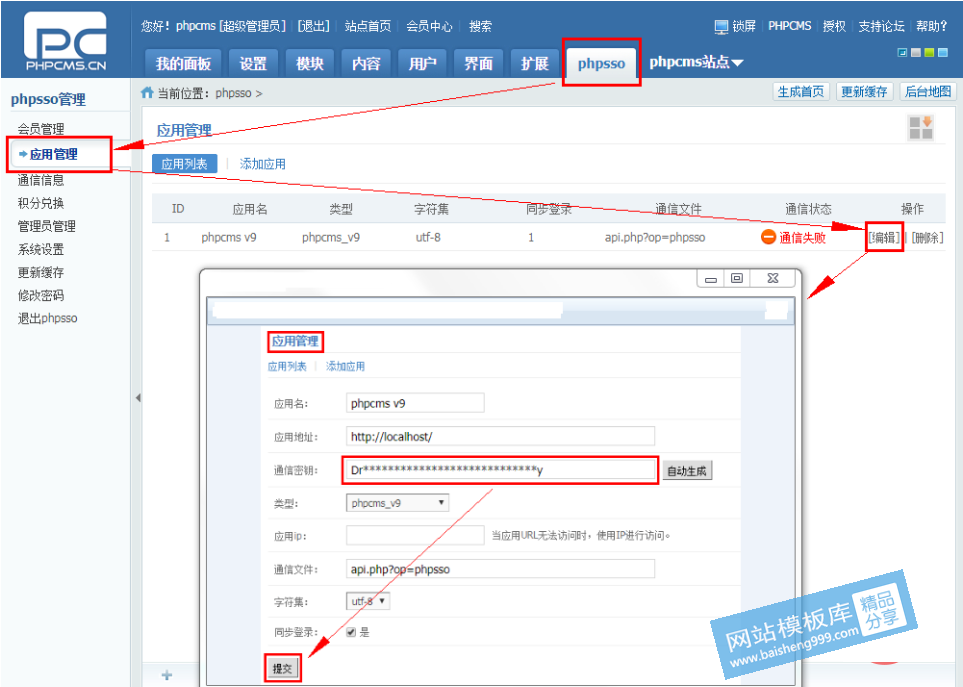Select 更新缓存 in the sidebar
This screenshot has width=963, height=687.
pos(41,272)
